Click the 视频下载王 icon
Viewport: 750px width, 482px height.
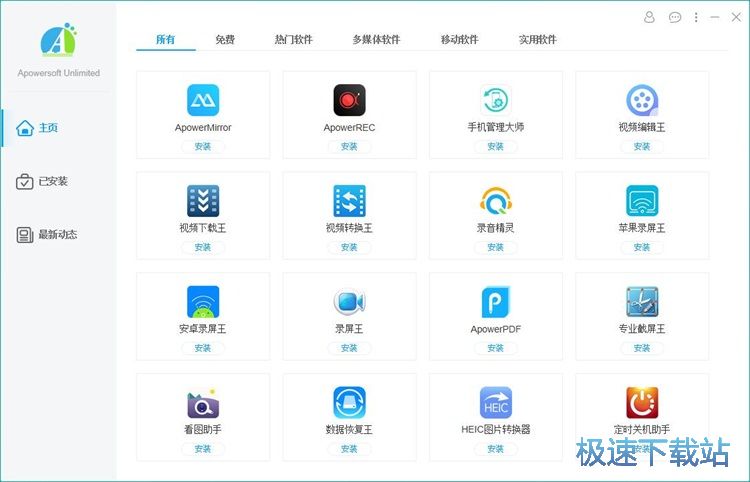(x=203, y=201)
